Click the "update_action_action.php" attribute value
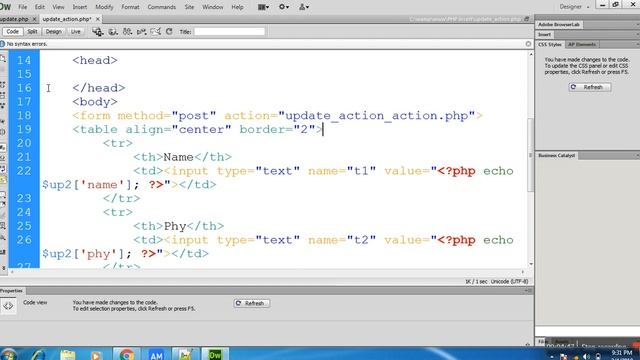Screen dimensions: 640x360 click(377, 116)
